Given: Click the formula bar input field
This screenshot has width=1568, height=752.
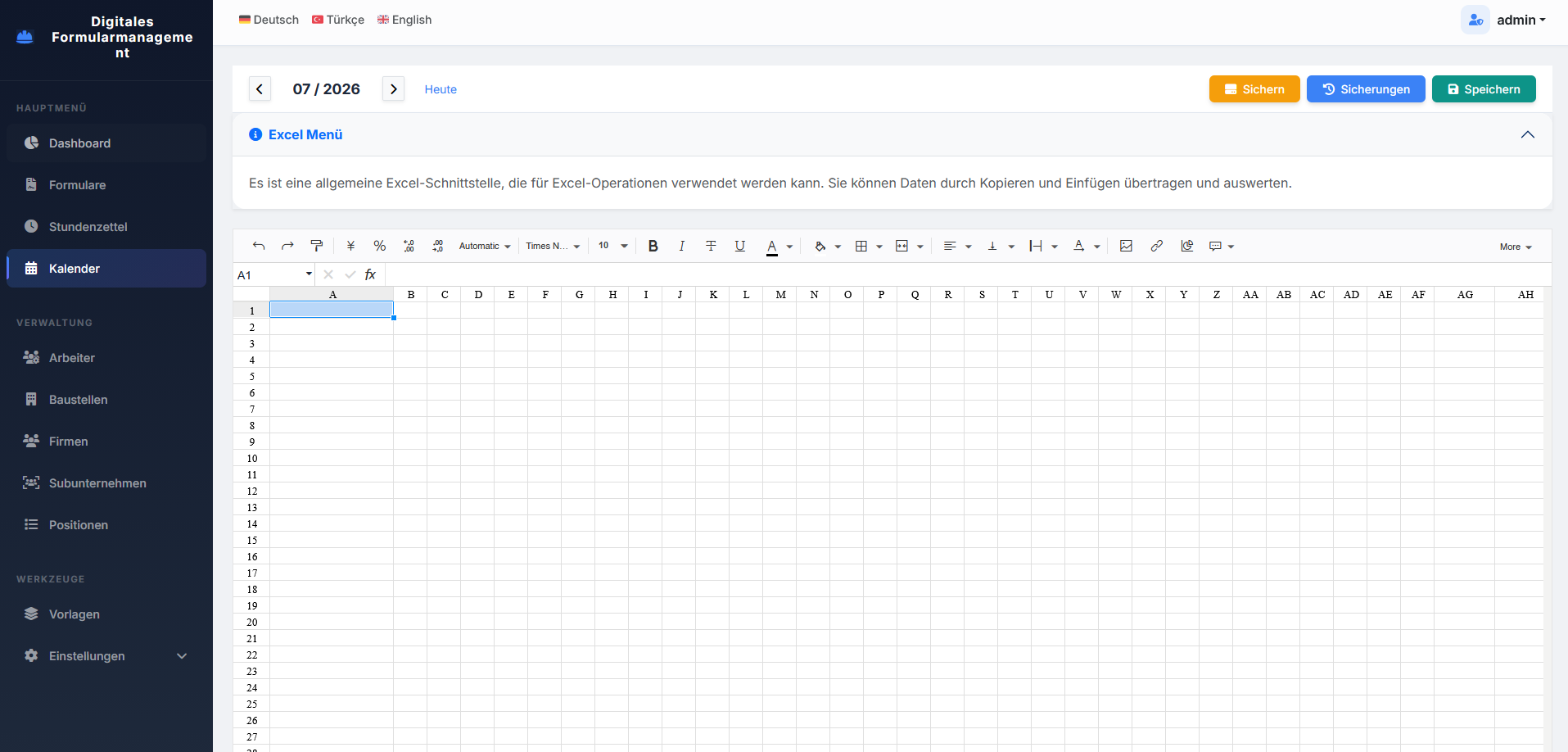Looking at the screenshot, I should click(x=966, y=274).
